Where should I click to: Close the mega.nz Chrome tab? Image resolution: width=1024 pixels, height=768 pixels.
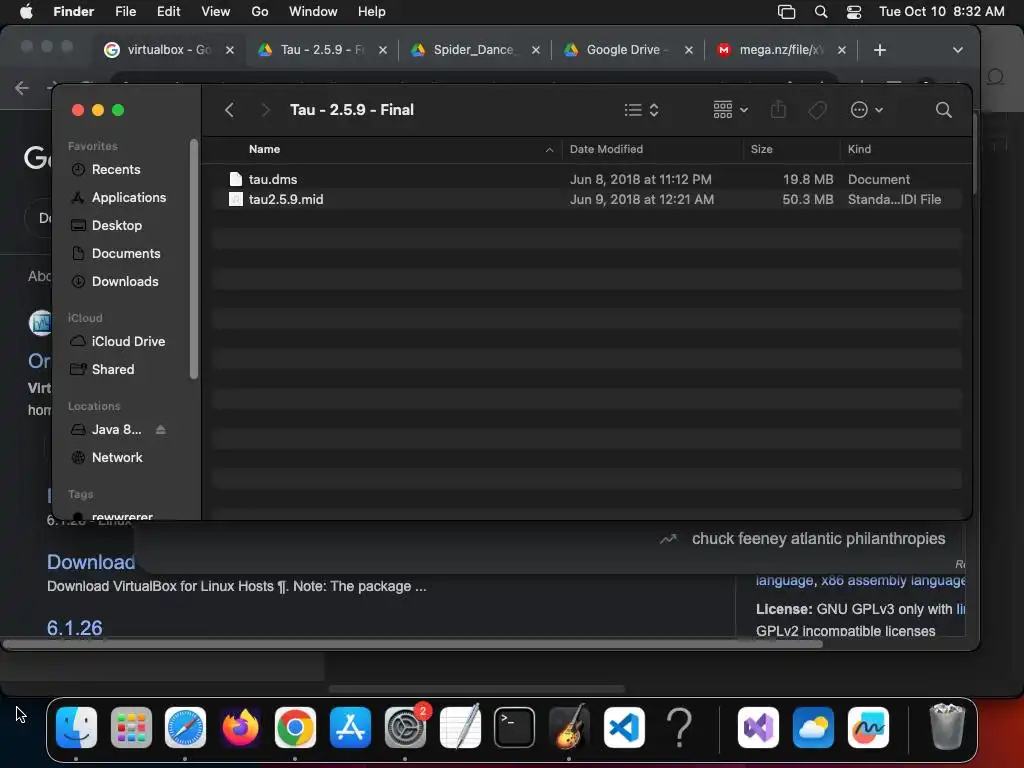click(842, 50)
